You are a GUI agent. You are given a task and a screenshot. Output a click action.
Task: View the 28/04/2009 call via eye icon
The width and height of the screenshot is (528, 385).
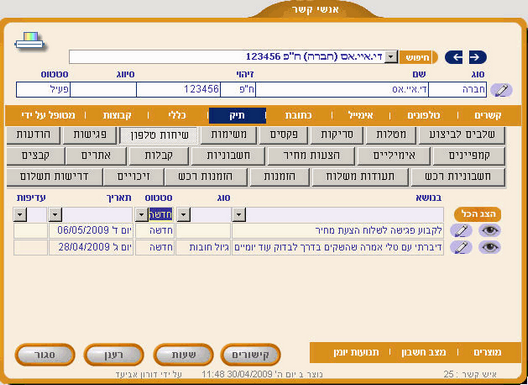(490, 247)
